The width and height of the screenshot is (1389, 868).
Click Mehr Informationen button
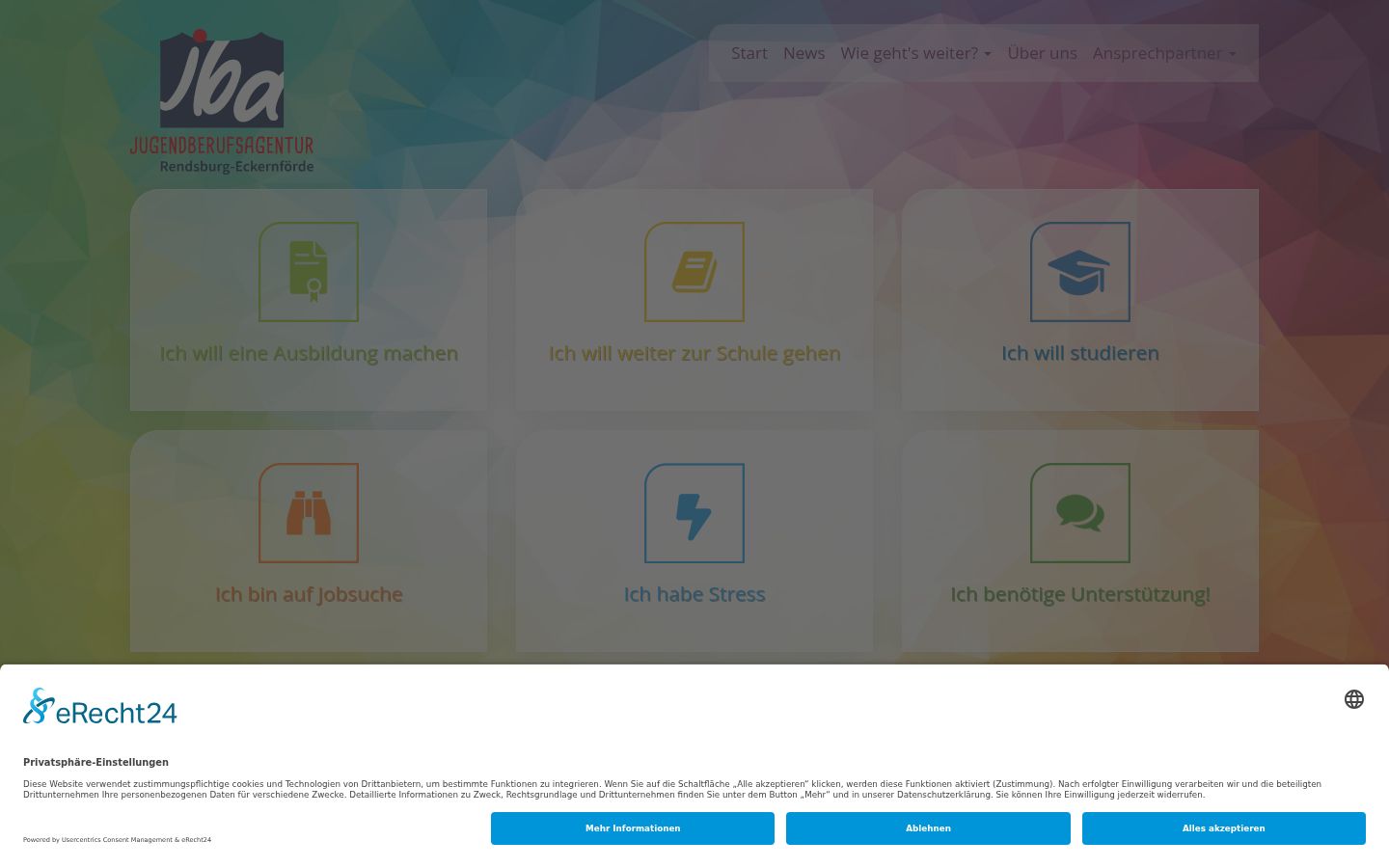pyautogui.click(x=633, y=828)
